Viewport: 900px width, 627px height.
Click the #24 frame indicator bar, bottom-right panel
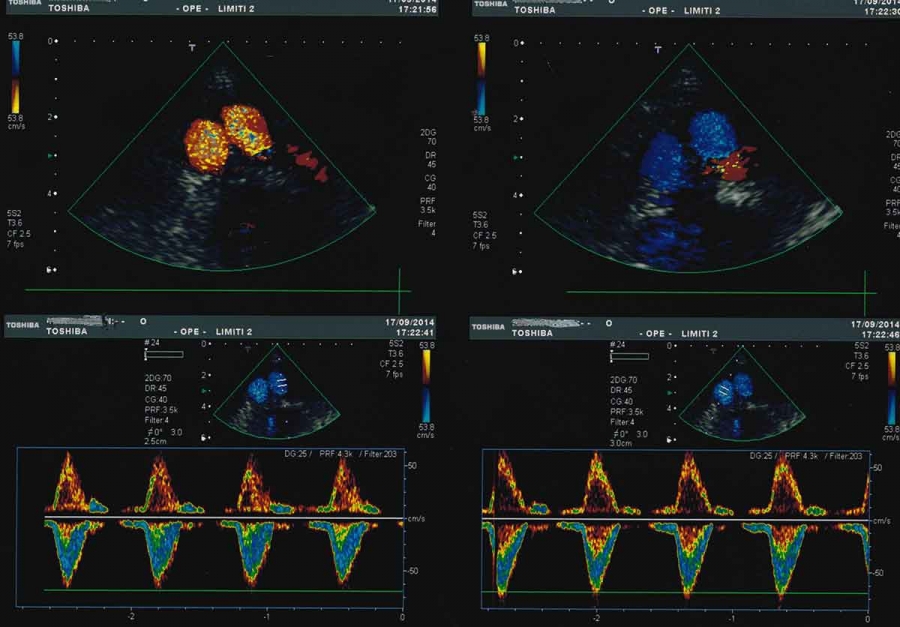(628, 354)
